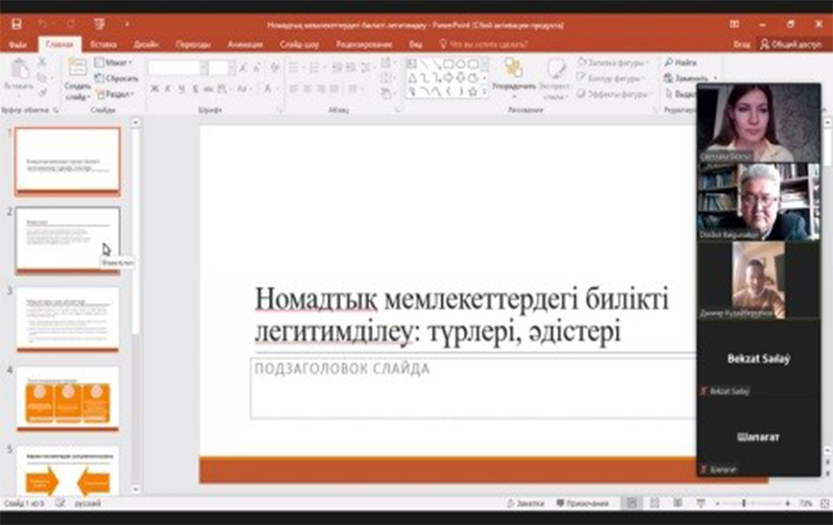Image resolution: width=833 pixels, height=525 pixels.
Task: Expand the Layout (Макет) dropdown
Action: (115, 62)
